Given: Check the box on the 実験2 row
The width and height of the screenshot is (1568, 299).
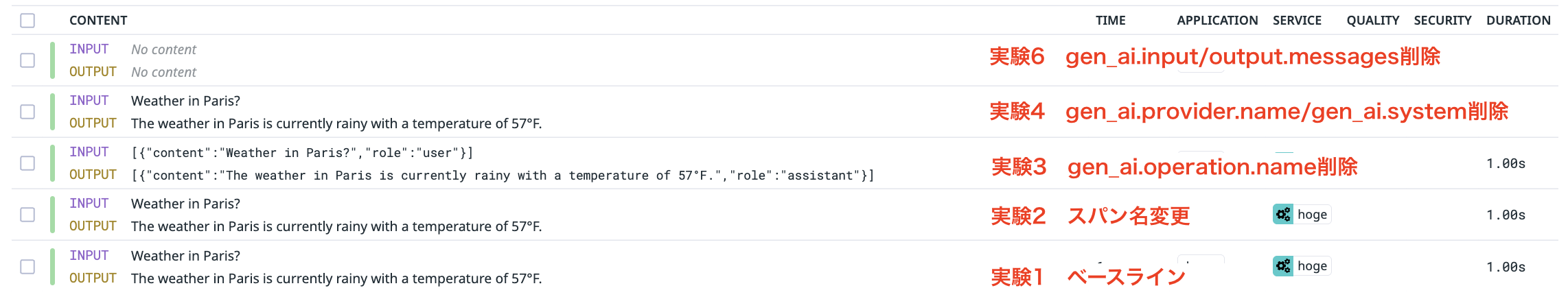Looking at the screenshot, I should (x=27, y=215).
